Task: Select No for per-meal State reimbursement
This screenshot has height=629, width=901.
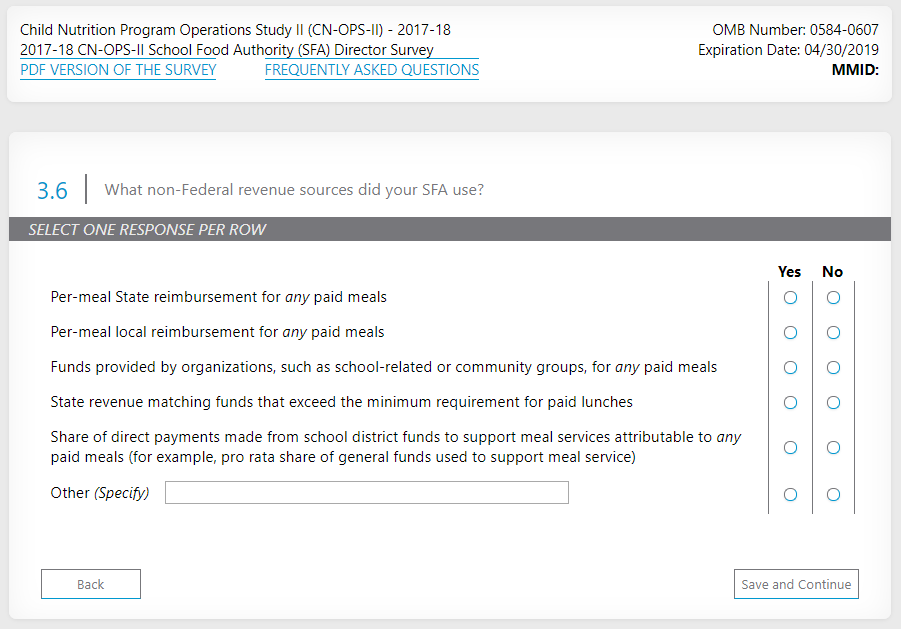Action: pyautogui.click(x=833, y=298)
